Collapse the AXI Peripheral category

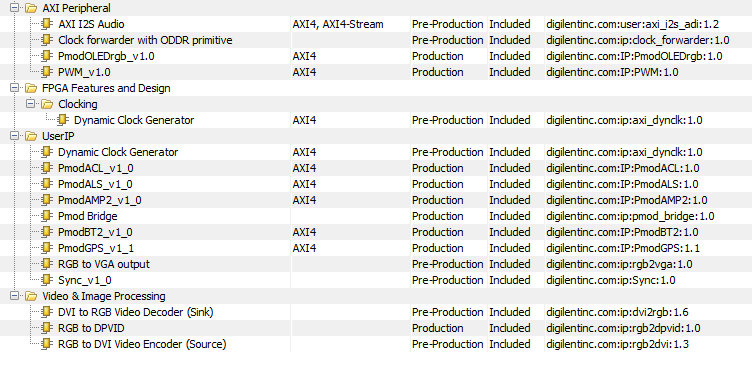tap(15, 8)
